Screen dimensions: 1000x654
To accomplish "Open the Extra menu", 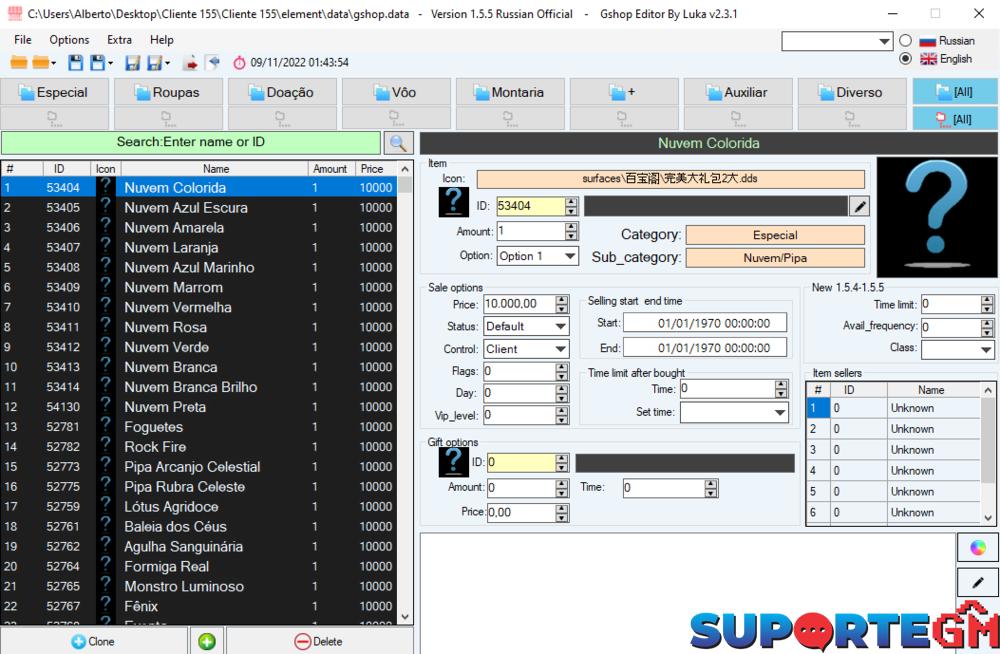I will pos(119,40).
